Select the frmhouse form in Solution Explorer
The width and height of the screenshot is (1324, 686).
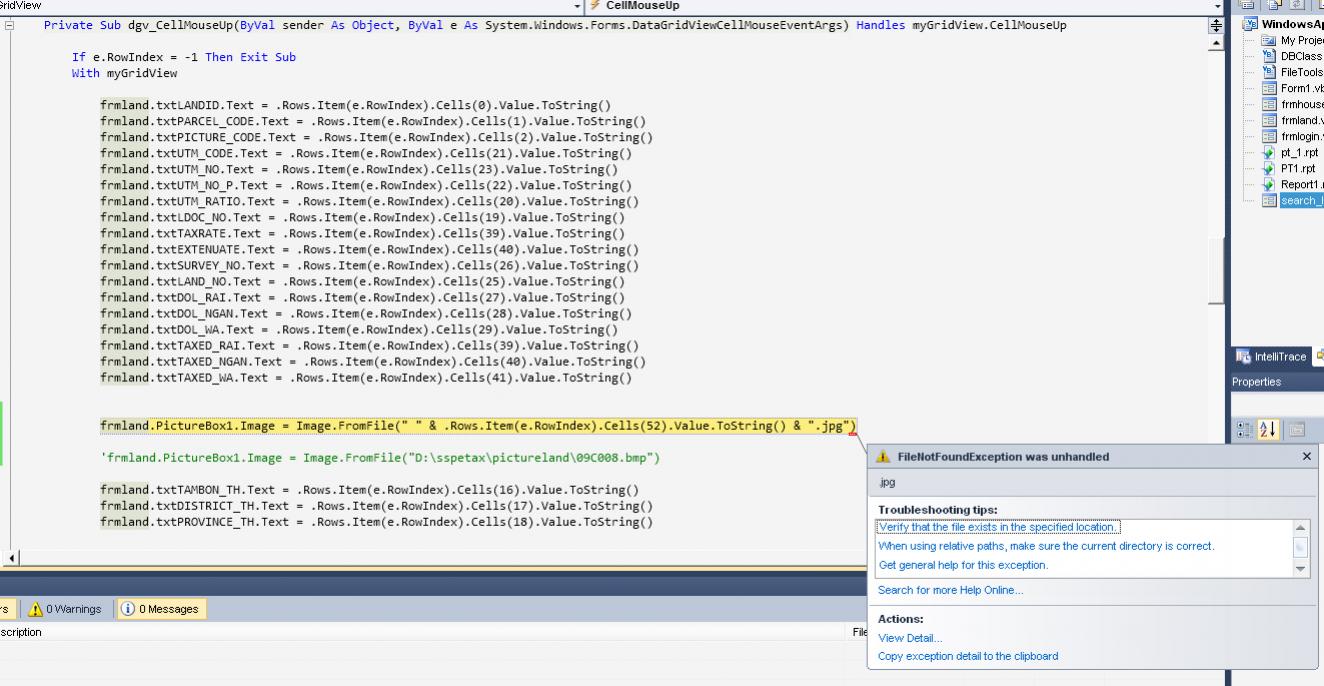(1292, 104)
